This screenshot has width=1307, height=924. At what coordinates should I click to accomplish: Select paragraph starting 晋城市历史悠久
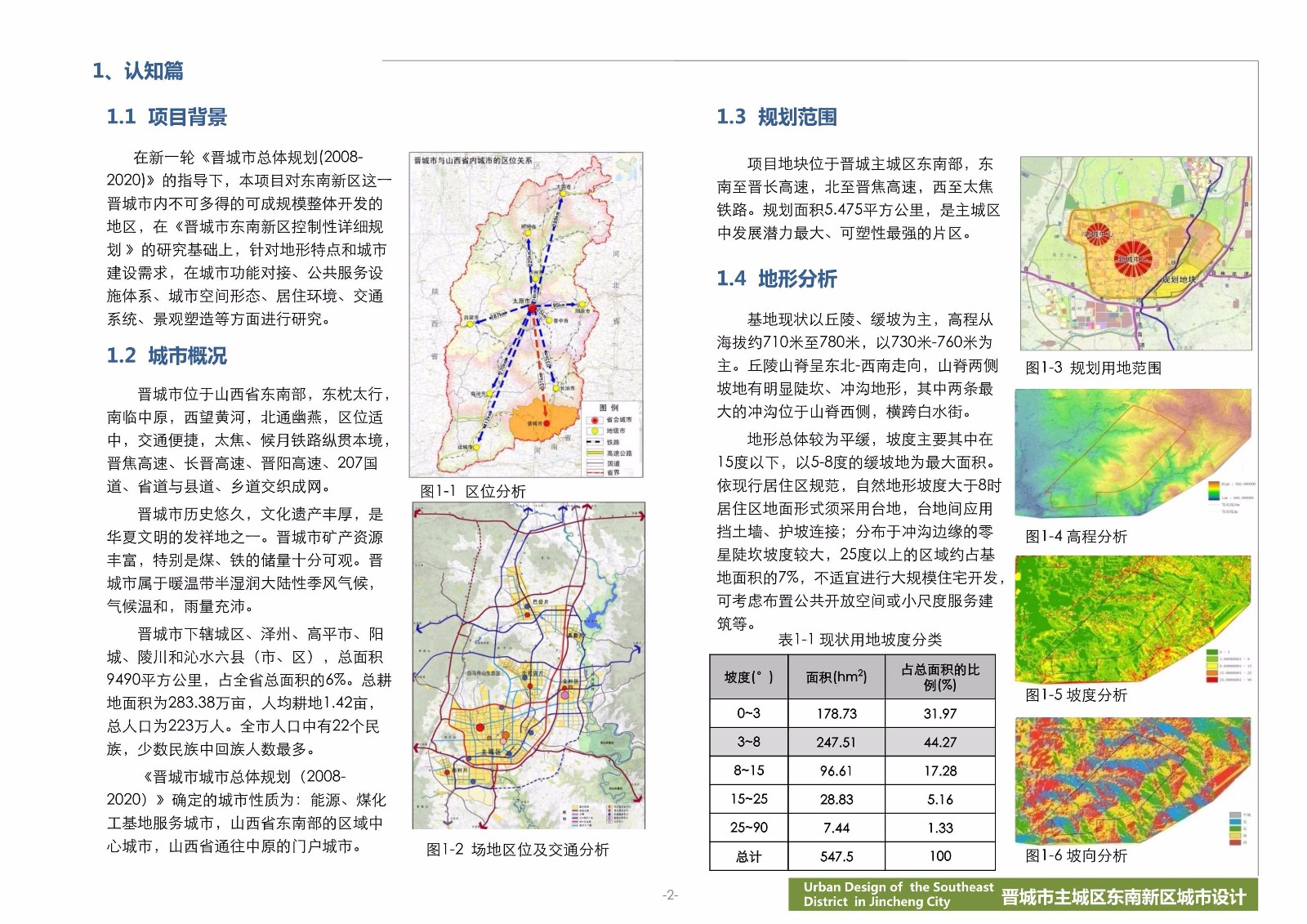[x=245, y=560]
